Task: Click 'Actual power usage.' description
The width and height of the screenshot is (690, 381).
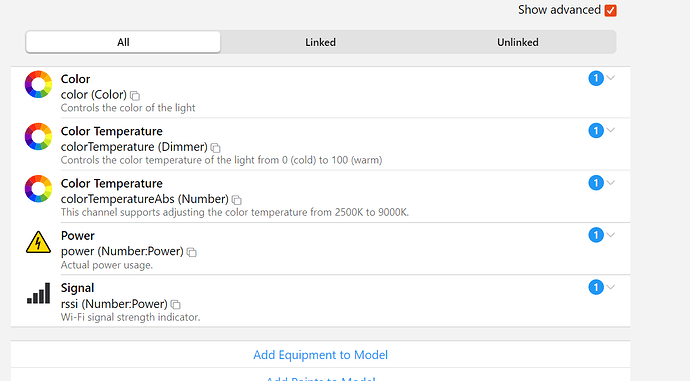Action: [x=107, y=265]
